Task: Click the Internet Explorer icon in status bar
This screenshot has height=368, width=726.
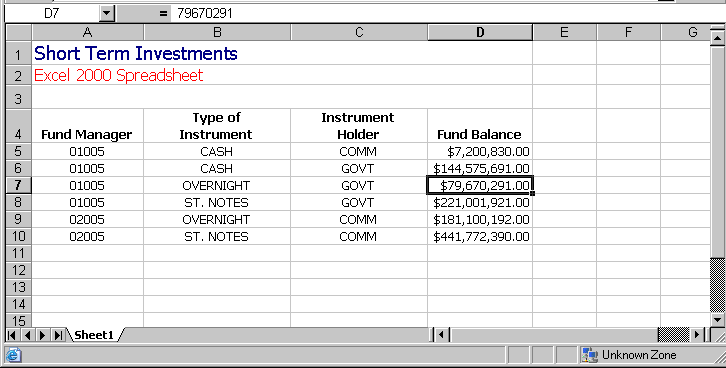Action: pos(13,355)
